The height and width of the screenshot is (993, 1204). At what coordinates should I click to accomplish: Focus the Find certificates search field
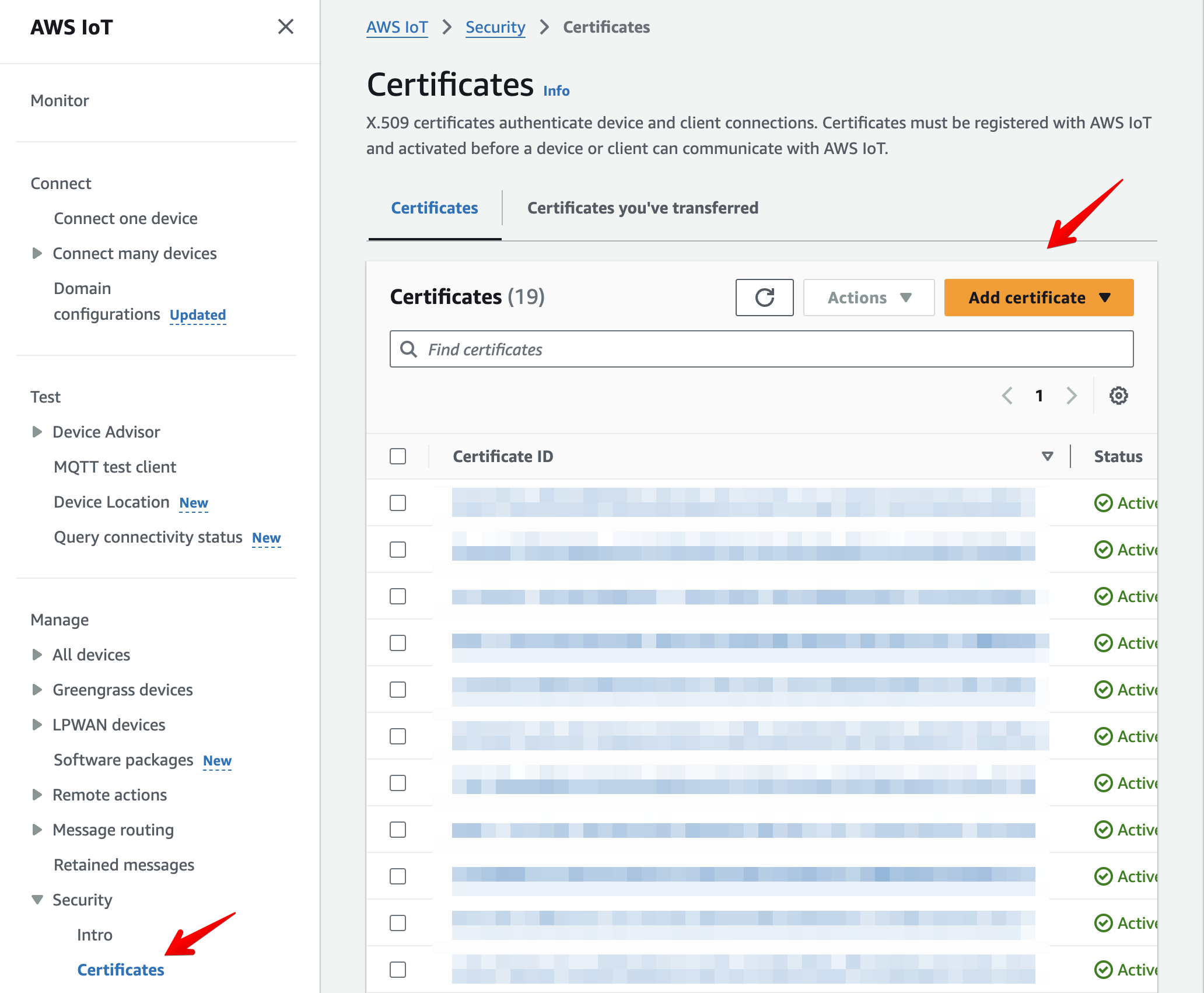pyautogui.click(x=761, y=349)
